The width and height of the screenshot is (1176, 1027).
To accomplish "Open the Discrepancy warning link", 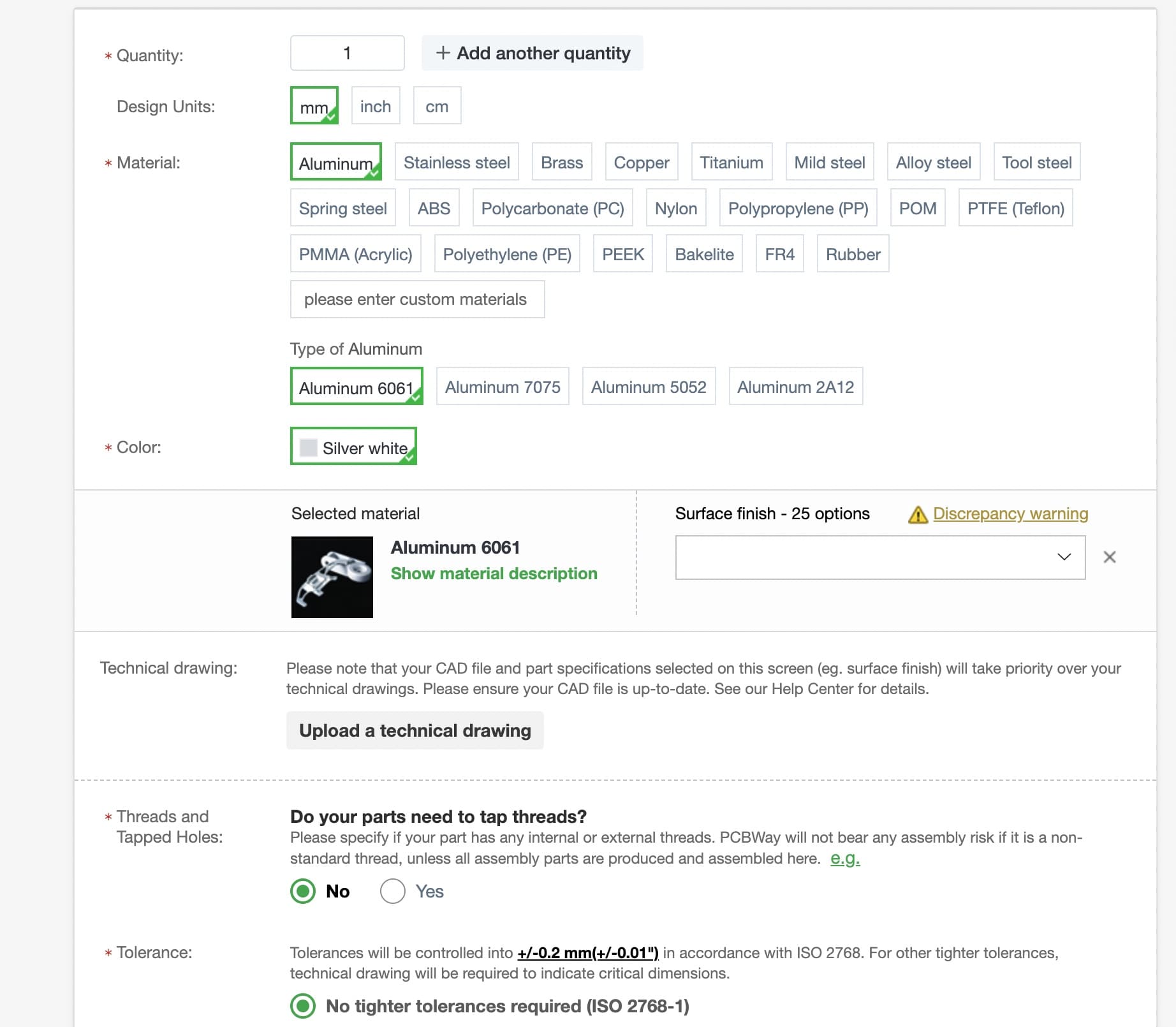I will tap(1010, 513).
